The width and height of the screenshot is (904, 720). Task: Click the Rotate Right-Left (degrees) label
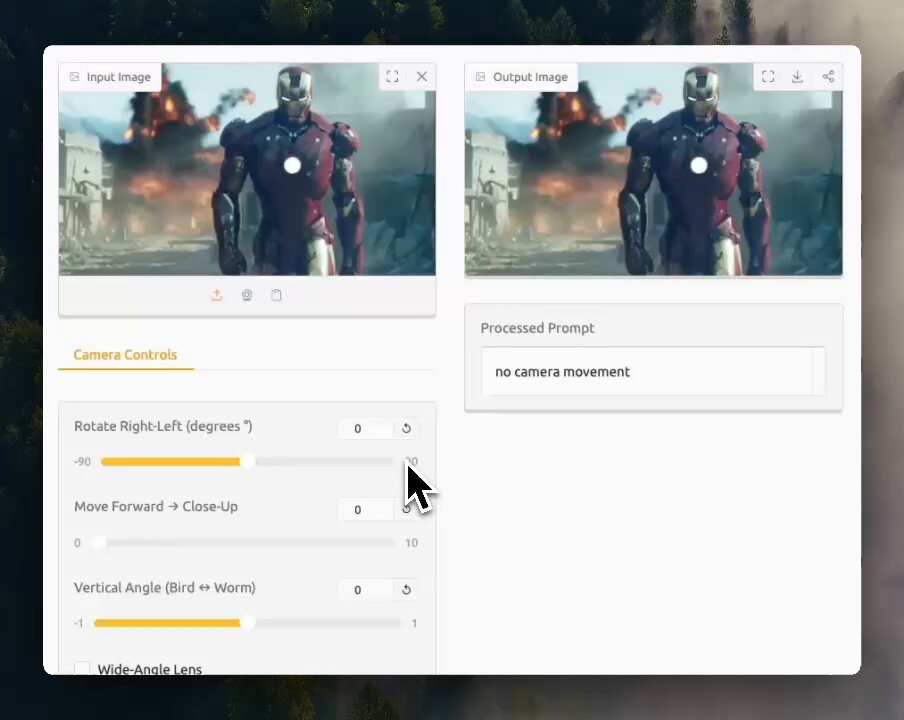point(163,426)
